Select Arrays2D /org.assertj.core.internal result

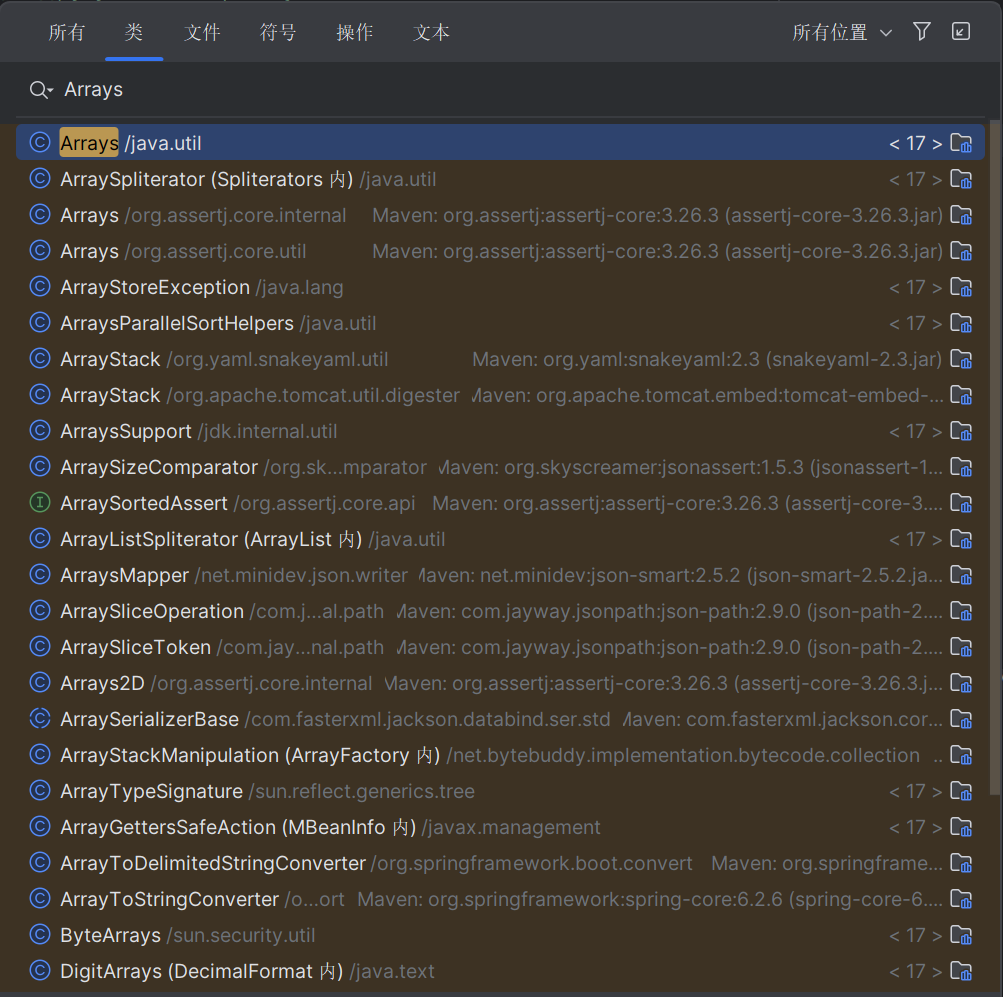[x=500, y=683]
